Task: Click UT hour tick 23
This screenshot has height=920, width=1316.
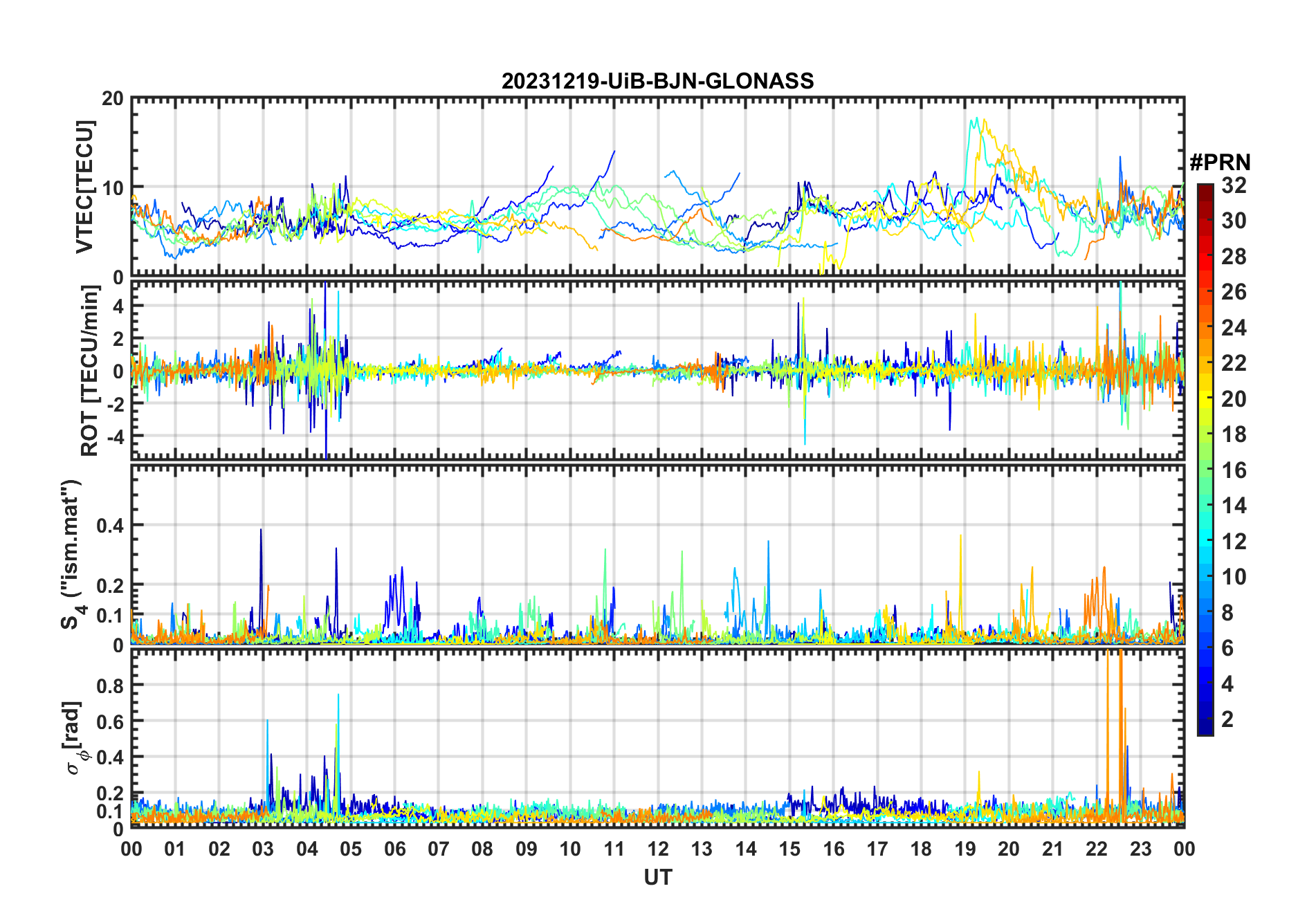Action: tap(1141, 849)
